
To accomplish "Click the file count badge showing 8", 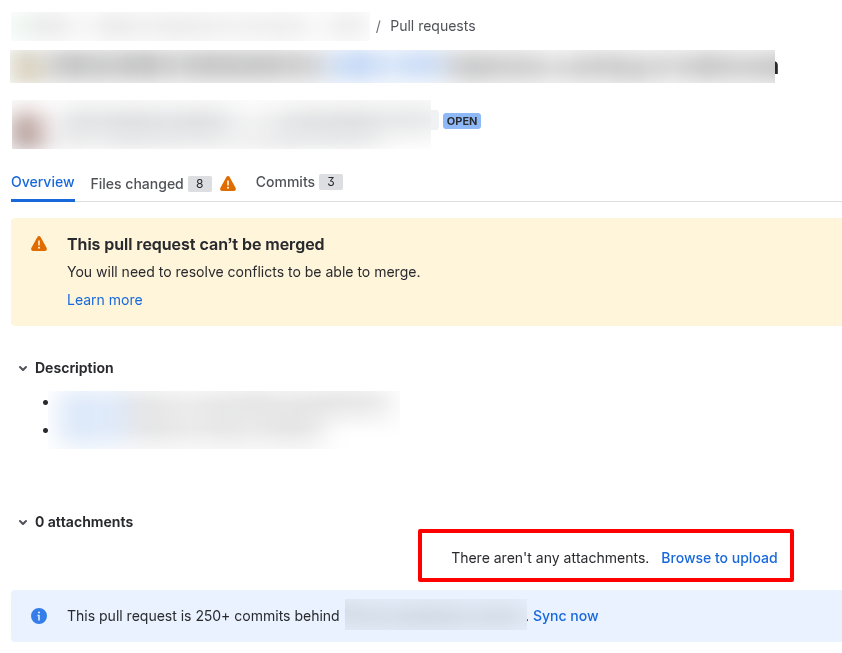I will click(198, 184).
